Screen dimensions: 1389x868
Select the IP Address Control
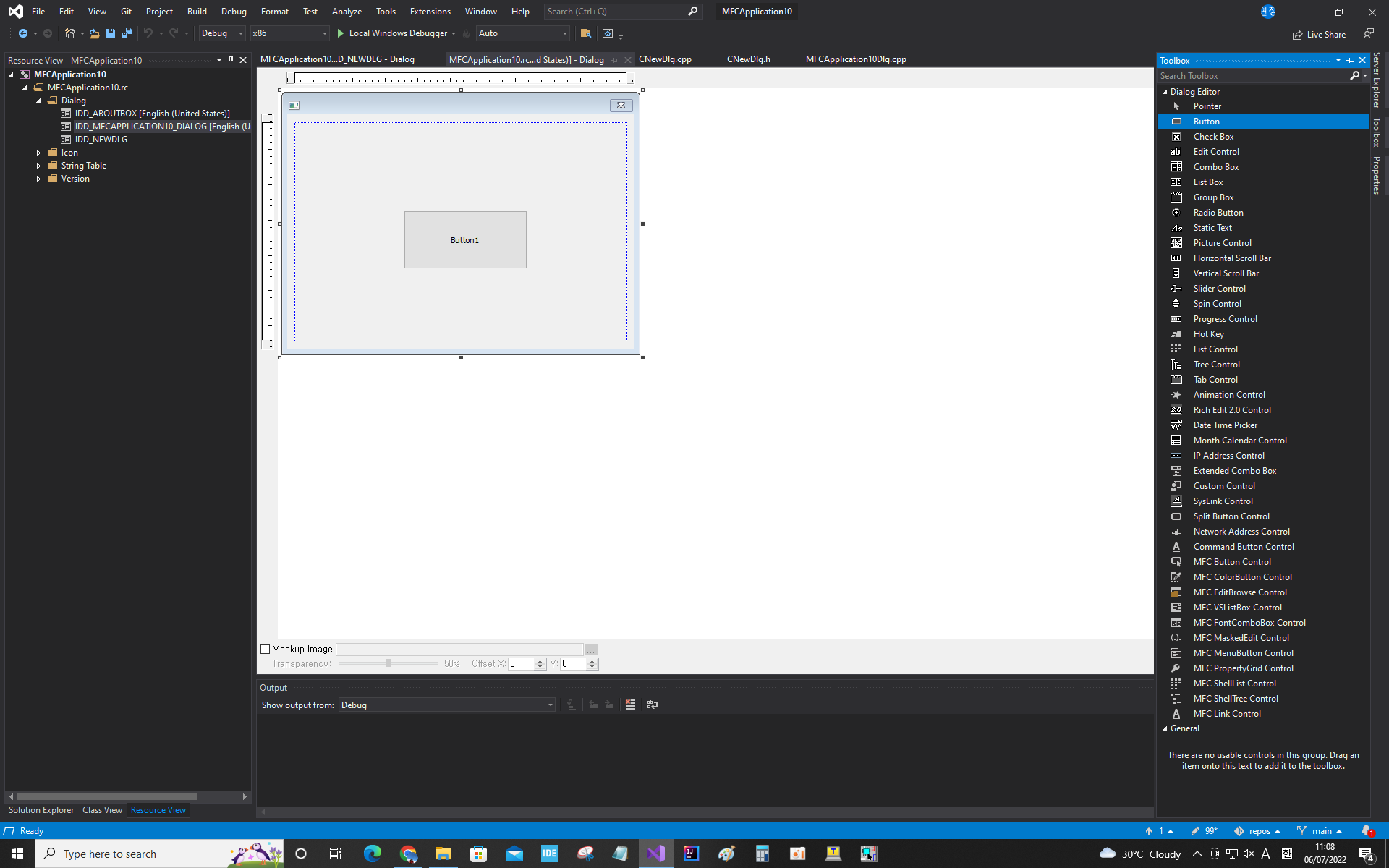[1263, 456]
